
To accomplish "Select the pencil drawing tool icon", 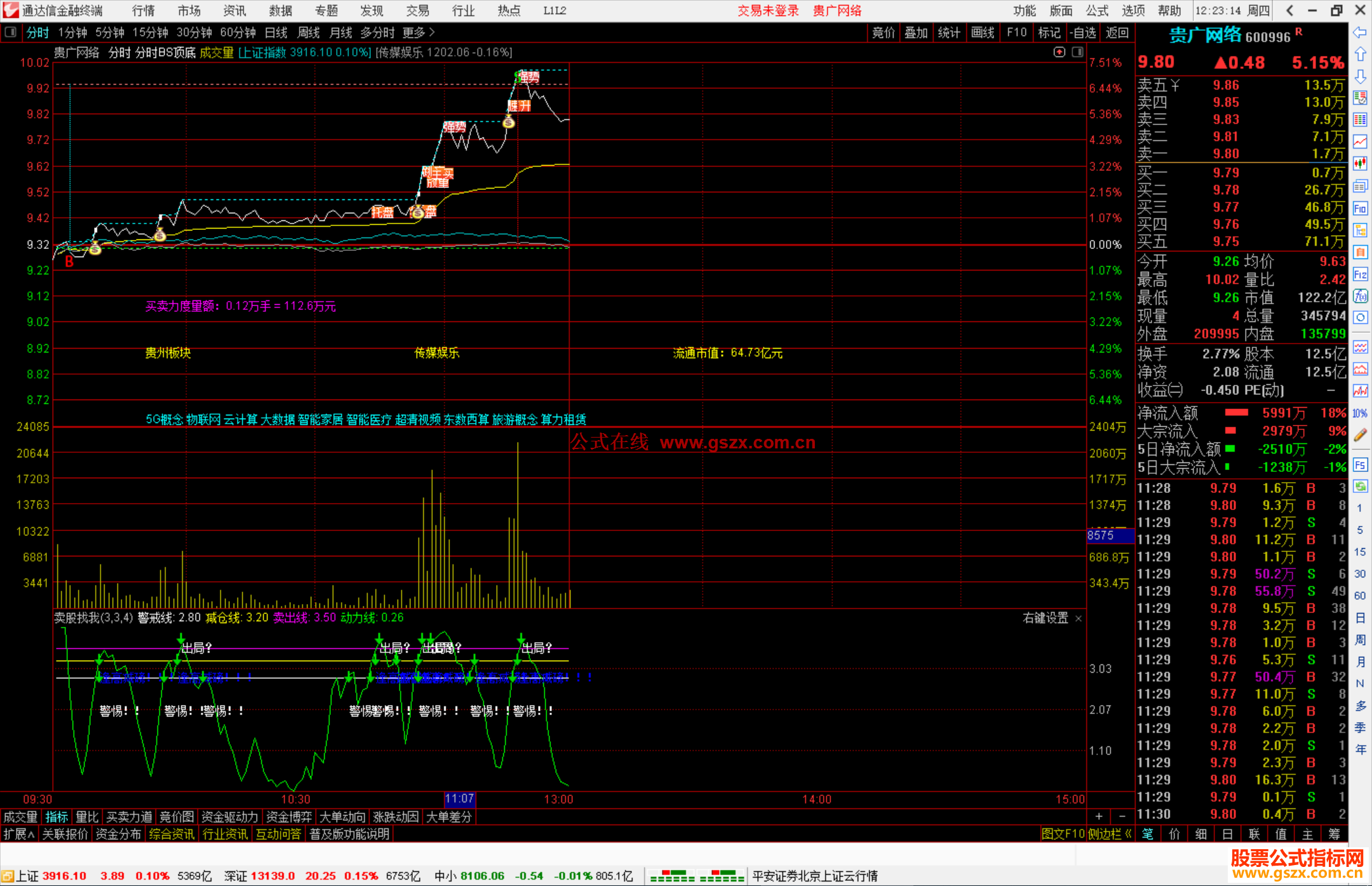I will pyautogui.click(x=1359, y=435).
